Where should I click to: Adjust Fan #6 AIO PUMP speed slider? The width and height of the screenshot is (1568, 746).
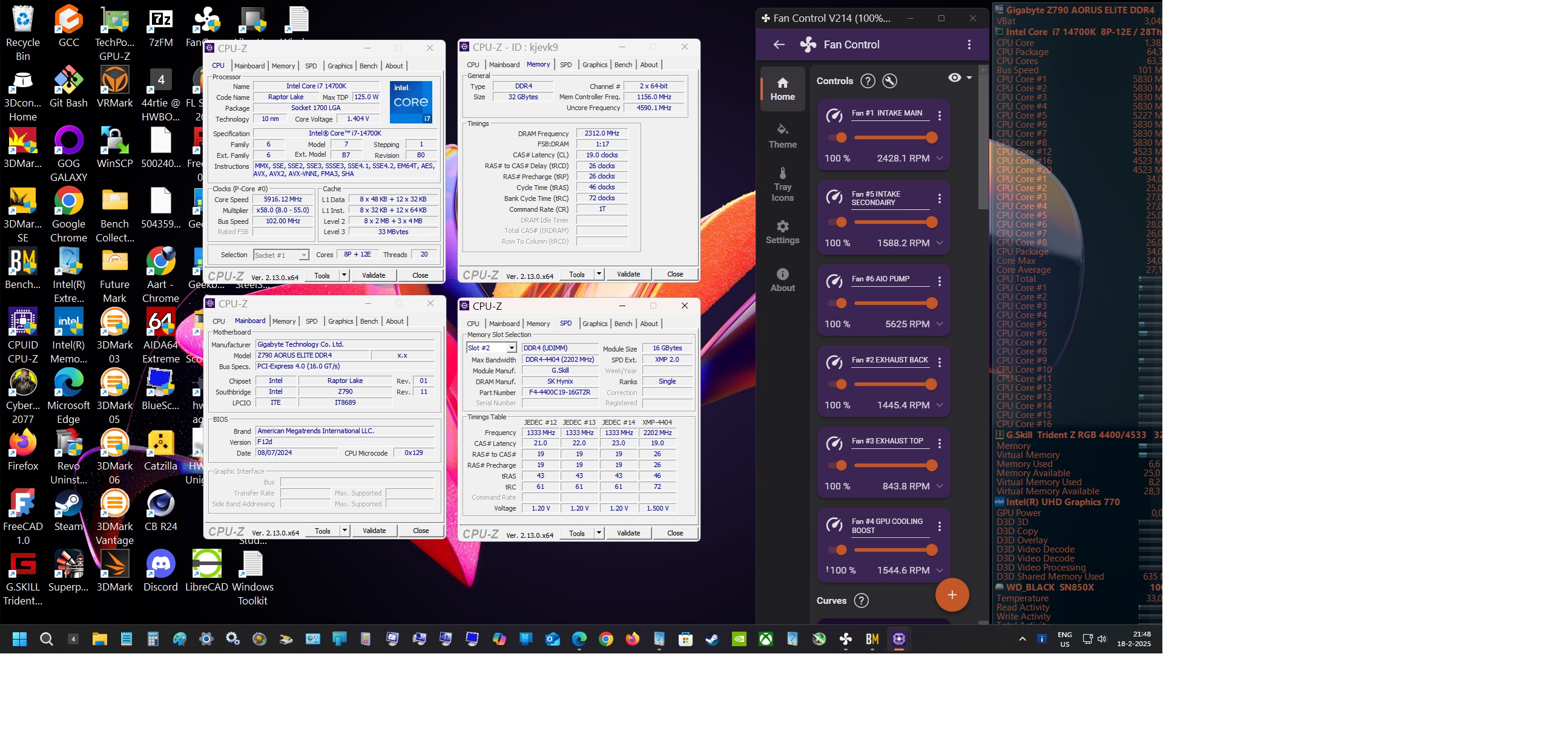895,303
